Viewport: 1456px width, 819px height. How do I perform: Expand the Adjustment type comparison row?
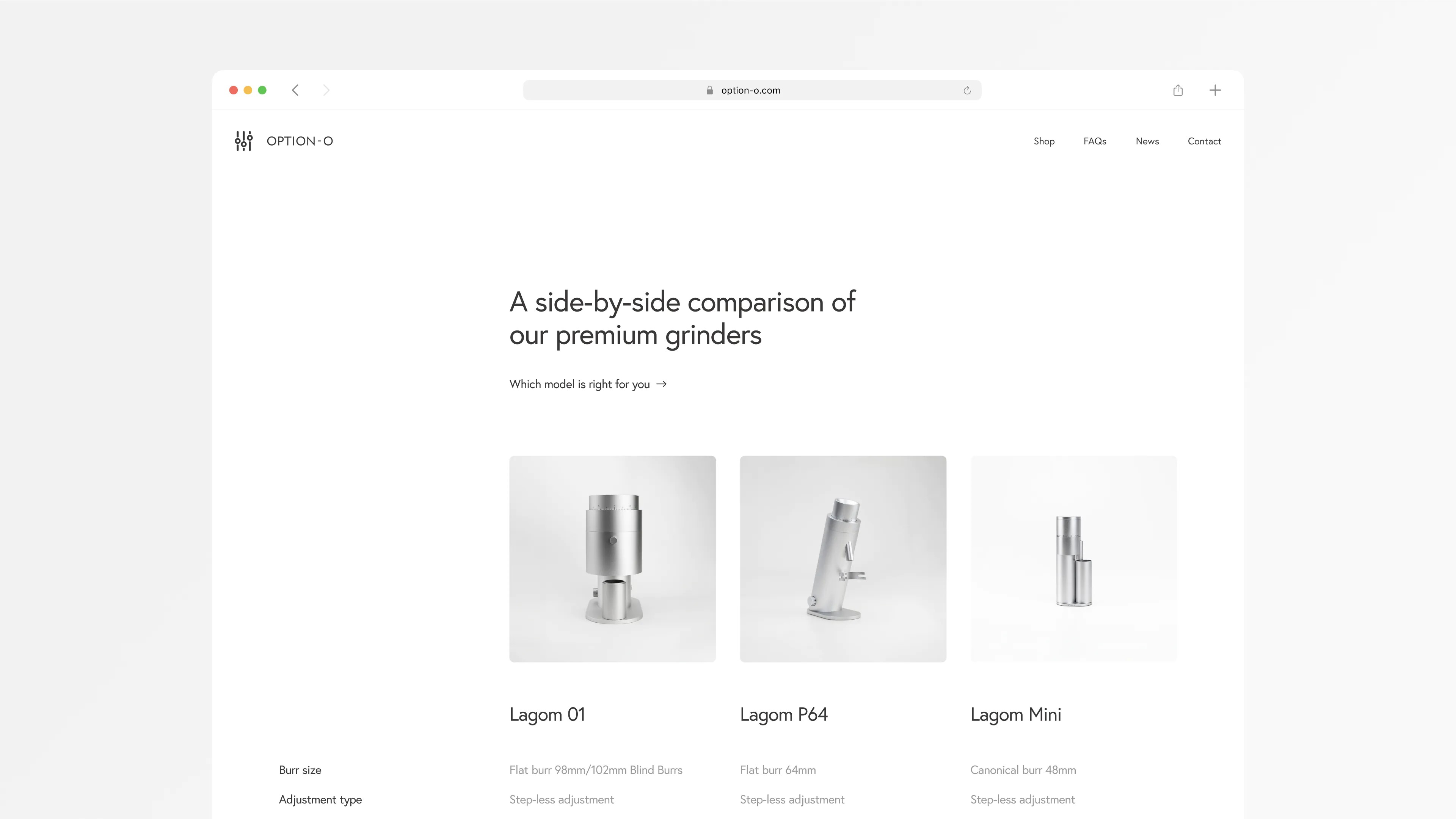coord(320,799)
